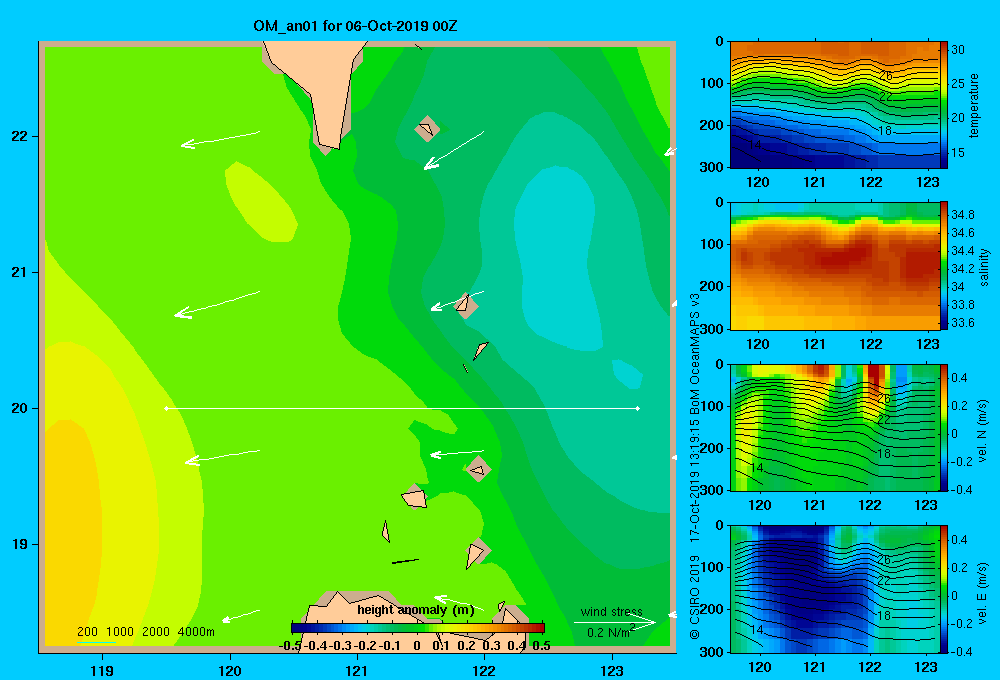Click the 'temperature' color bar axis label

click(974, 105)
